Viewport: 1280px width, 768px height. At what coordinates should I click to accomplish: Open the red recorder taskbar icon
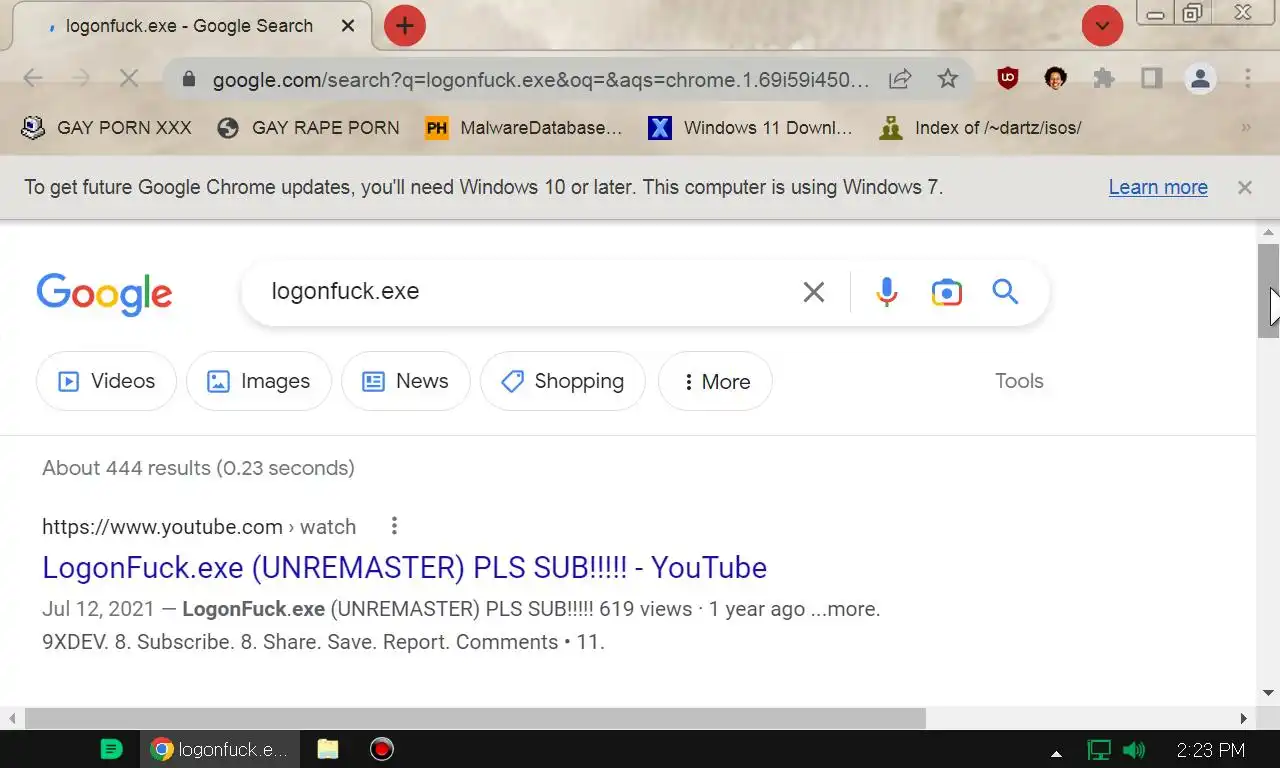(382, 749)
